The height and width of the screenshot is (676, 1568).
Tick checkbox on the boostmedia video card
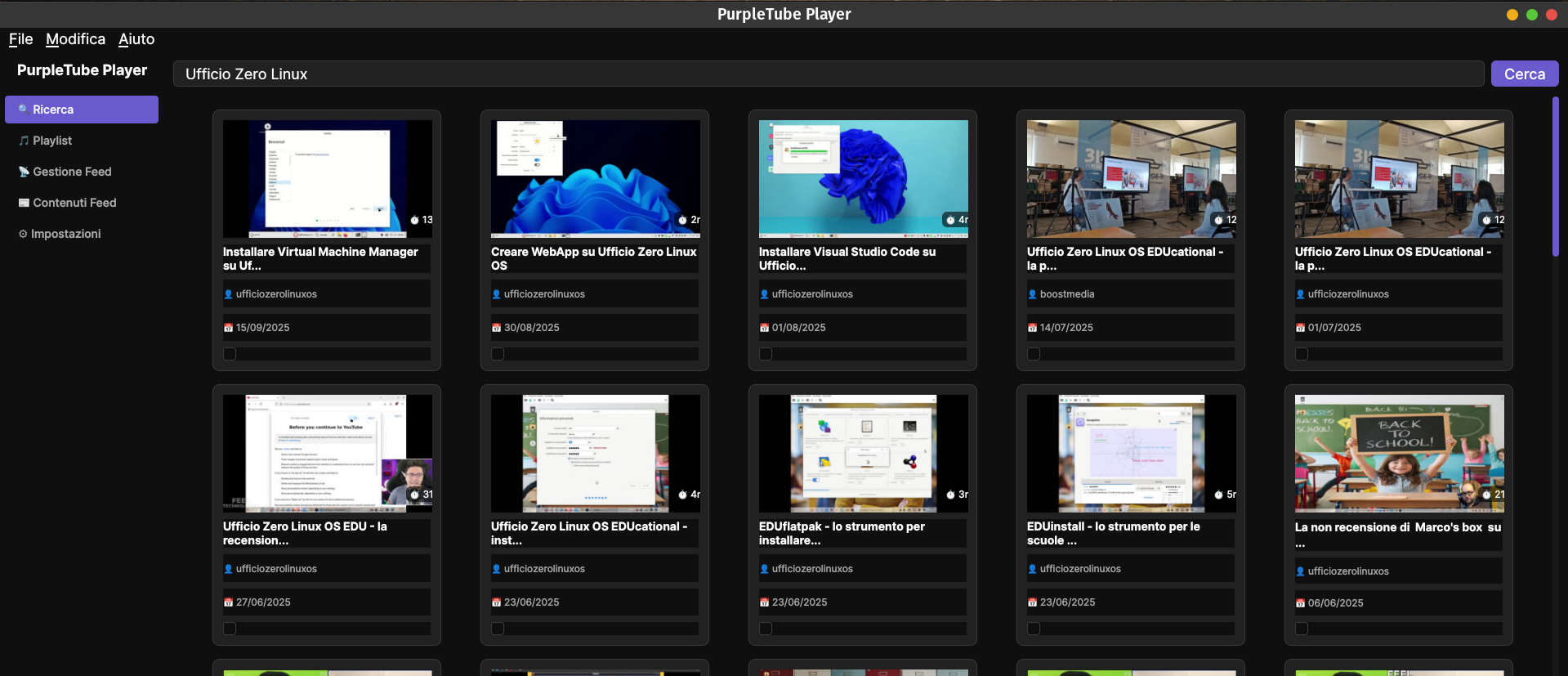tap(1034, 354)
